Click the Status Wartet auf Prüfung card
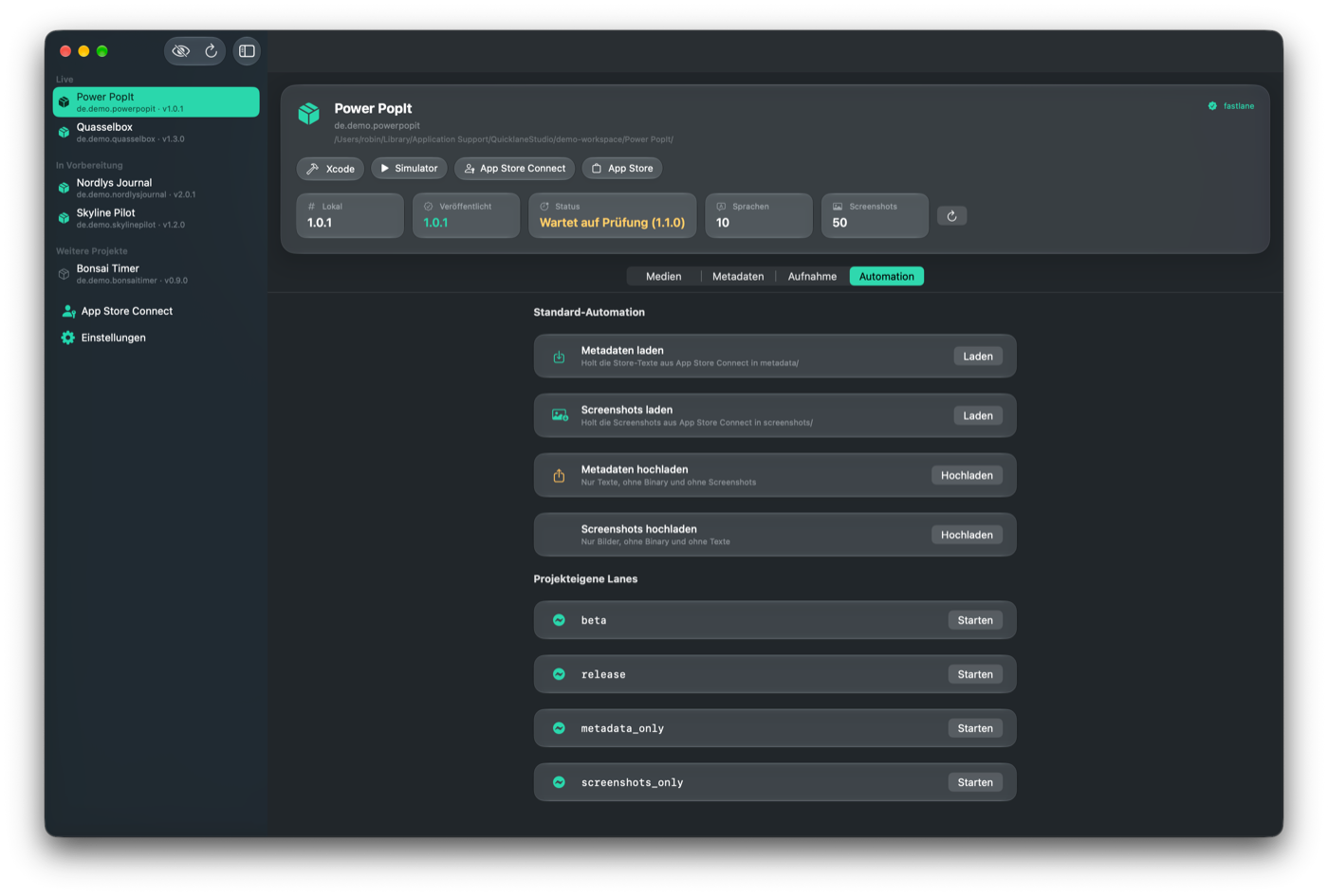The height and width of the screenshot is (896, 1328). [612, 215]
